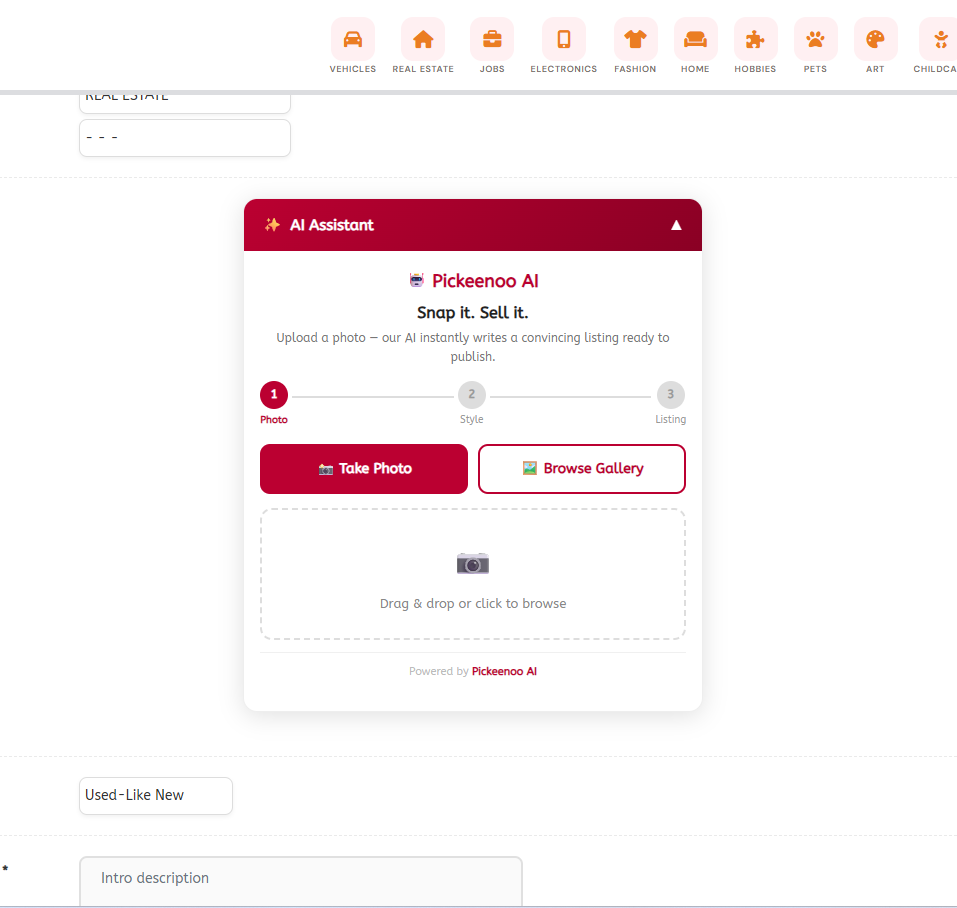Click the Pets paw icon
The width and height of the screenshot is (957, 908).
[x=815, y=39]
